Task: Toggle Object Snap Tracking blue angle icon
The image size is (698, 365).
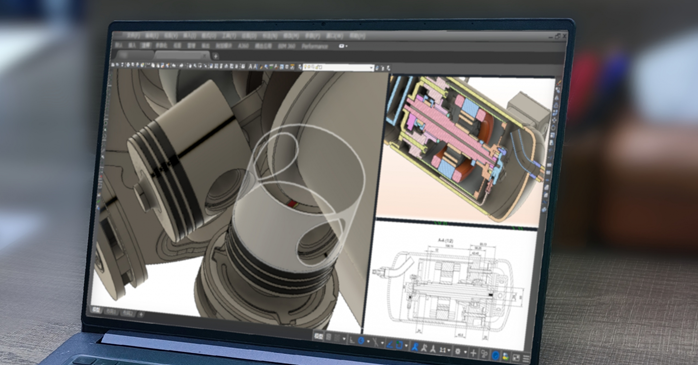Action: coord(390,344)
